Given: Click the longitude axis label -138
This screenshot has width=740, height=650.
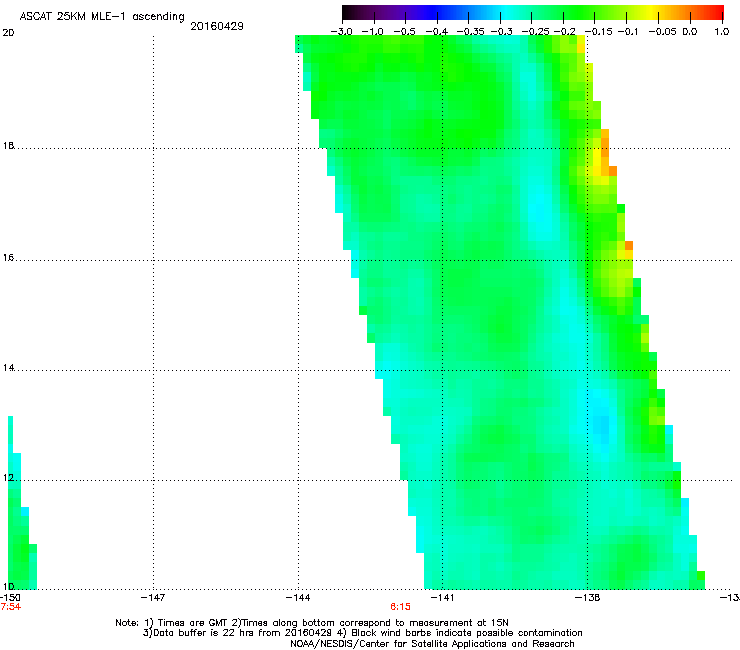Looking at the screenshot, I should pyautogui.click(x=588, y=598).
